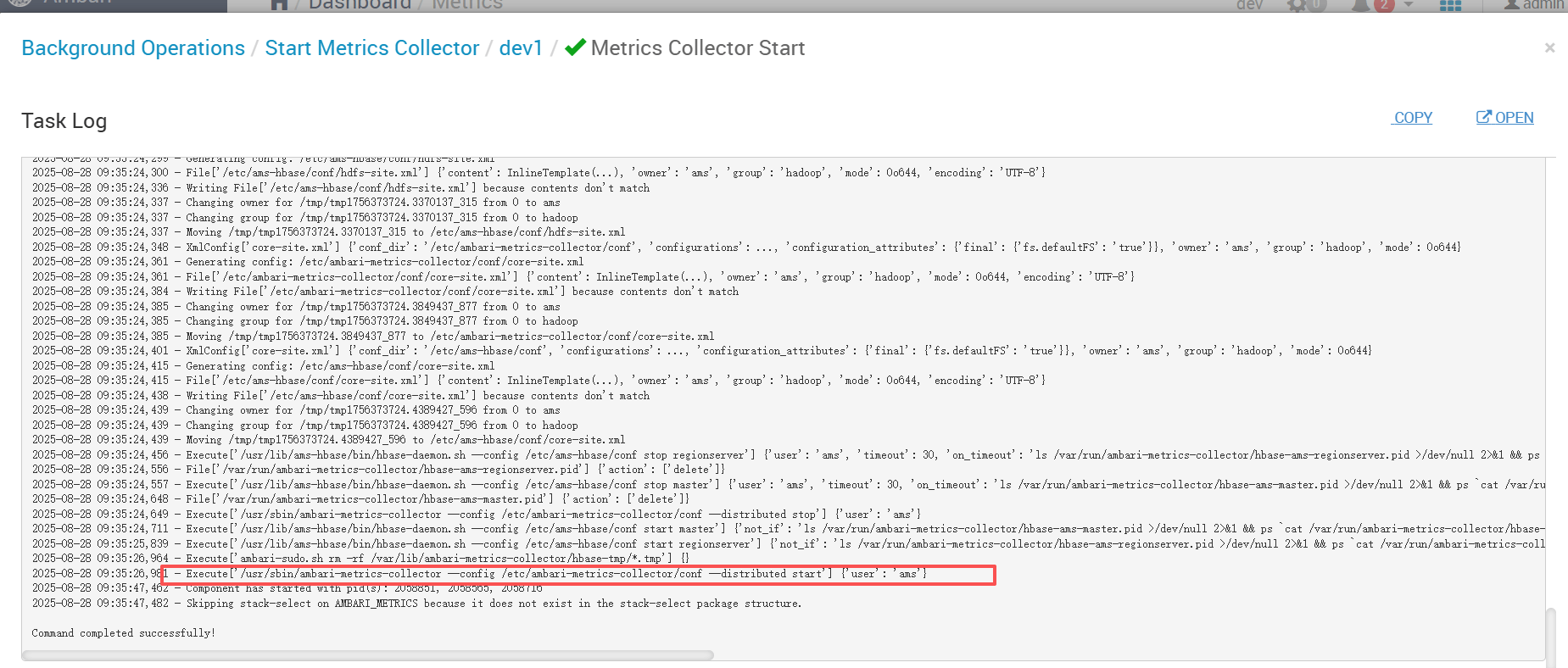Click 'Changing group for /tmp/tmp1756373724.3849437_877' line
The width and height of the screenshot is (1568, 668).
[x=305, y=321]
